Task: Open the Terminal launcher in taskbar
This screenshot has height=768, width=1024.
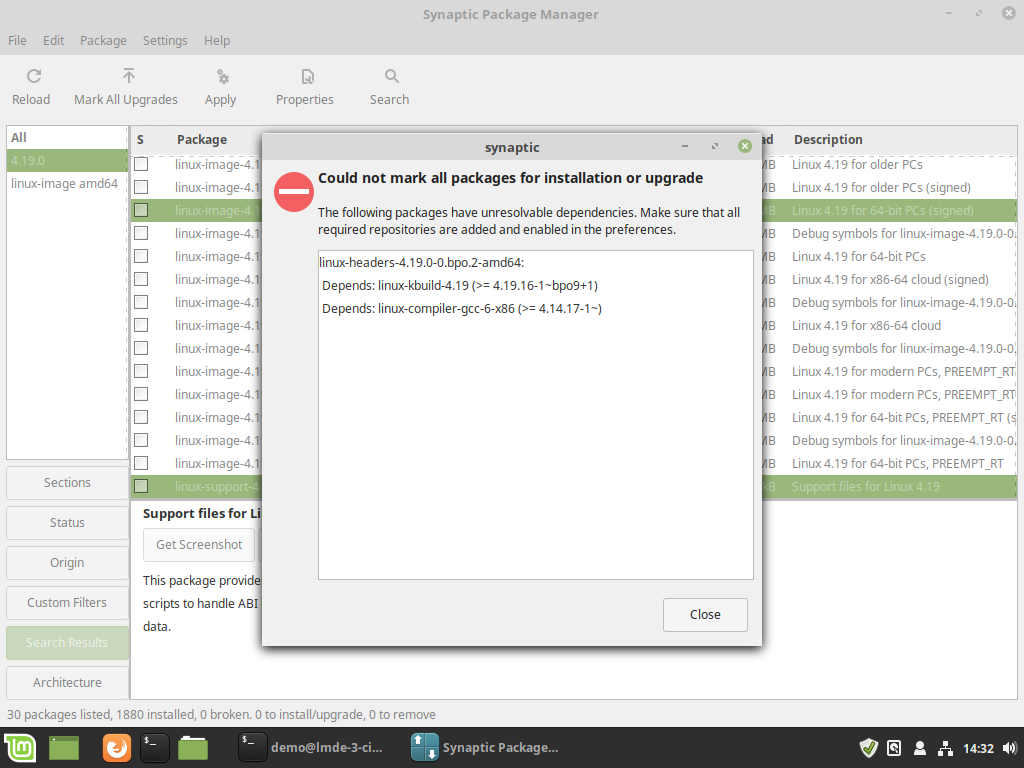Action: [x=155, y=748]
